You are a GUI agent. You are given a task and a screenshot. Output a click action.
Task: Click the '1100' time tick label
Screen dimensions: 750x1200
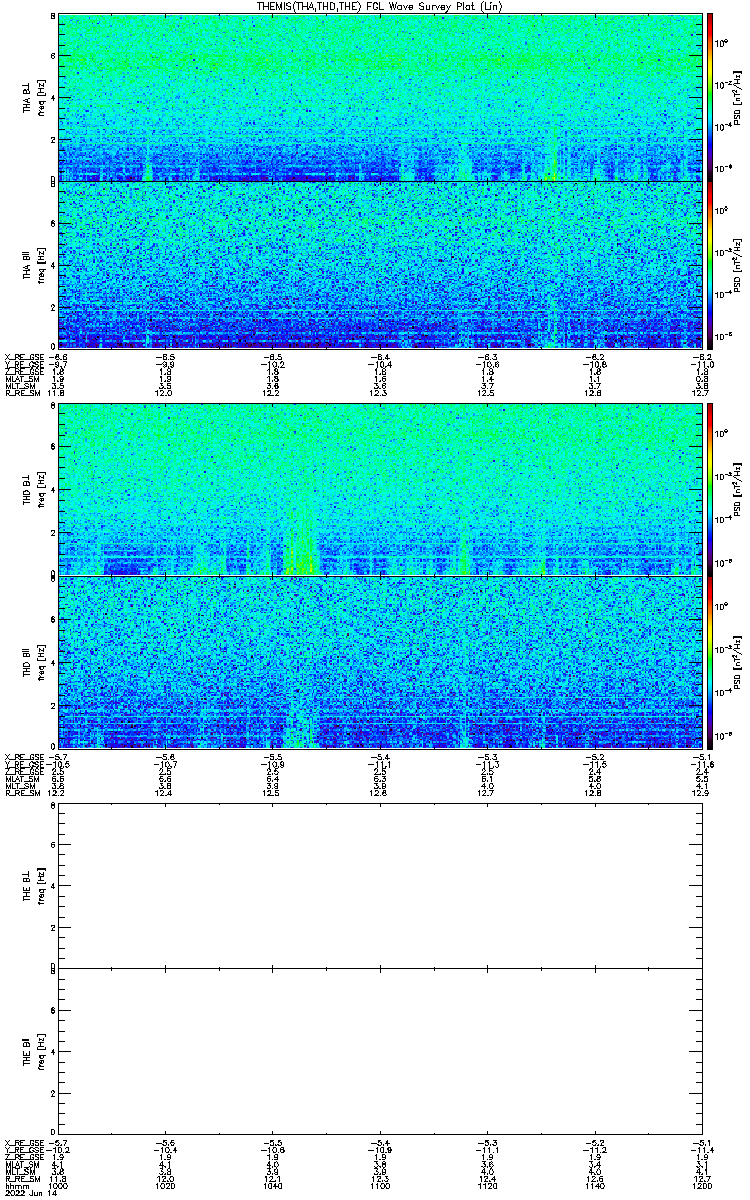[x=379, y=1186]
